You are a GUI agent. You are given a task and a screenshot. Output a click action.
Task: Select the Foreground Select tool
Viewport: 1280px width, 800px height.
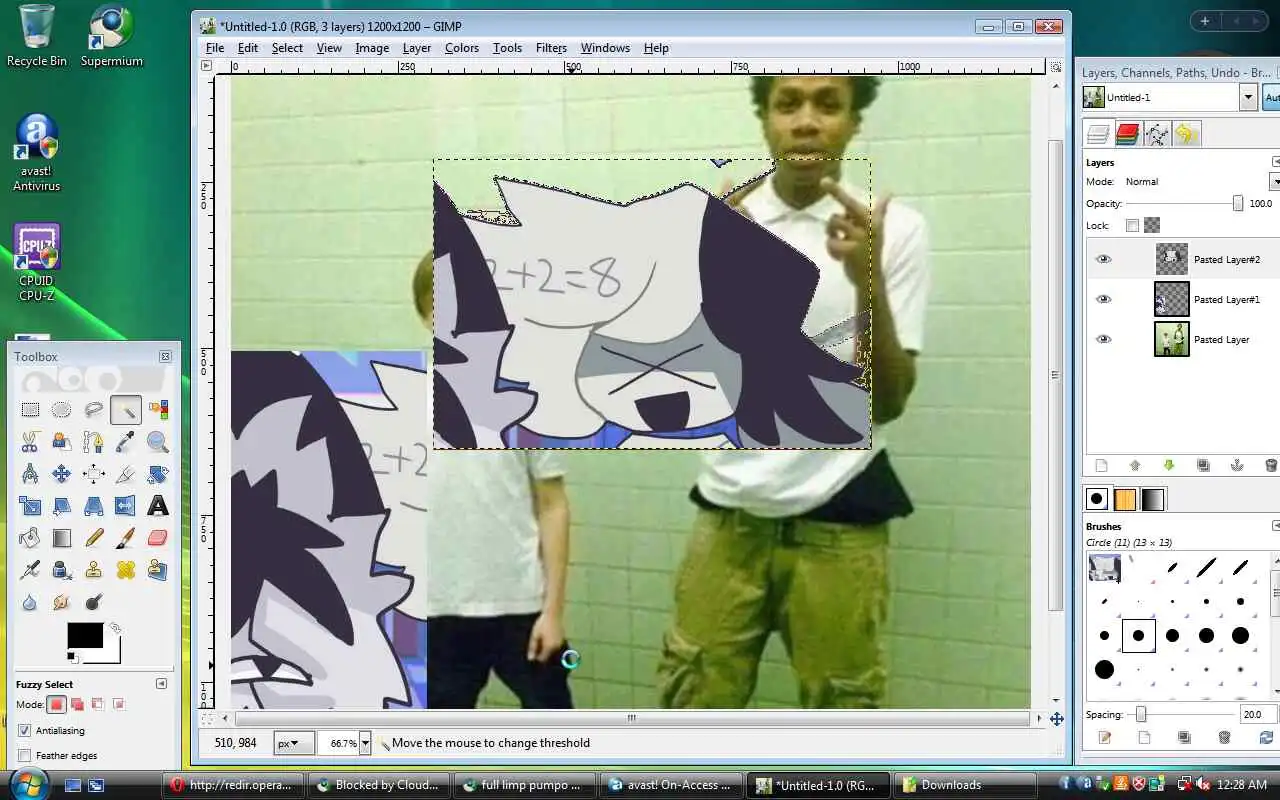pos(62,441)
